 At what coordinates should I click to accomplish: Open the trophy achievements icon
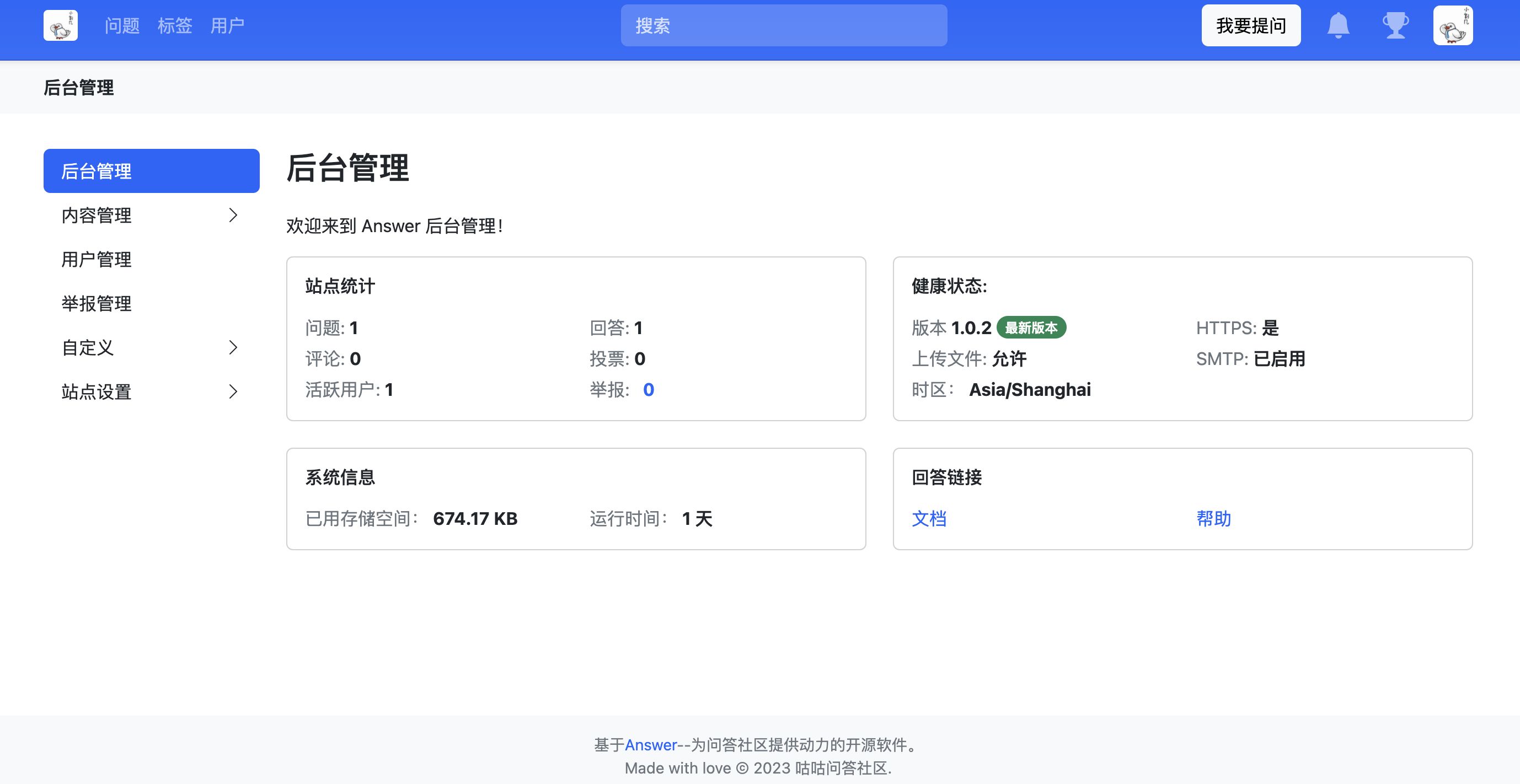[1395, 25]
